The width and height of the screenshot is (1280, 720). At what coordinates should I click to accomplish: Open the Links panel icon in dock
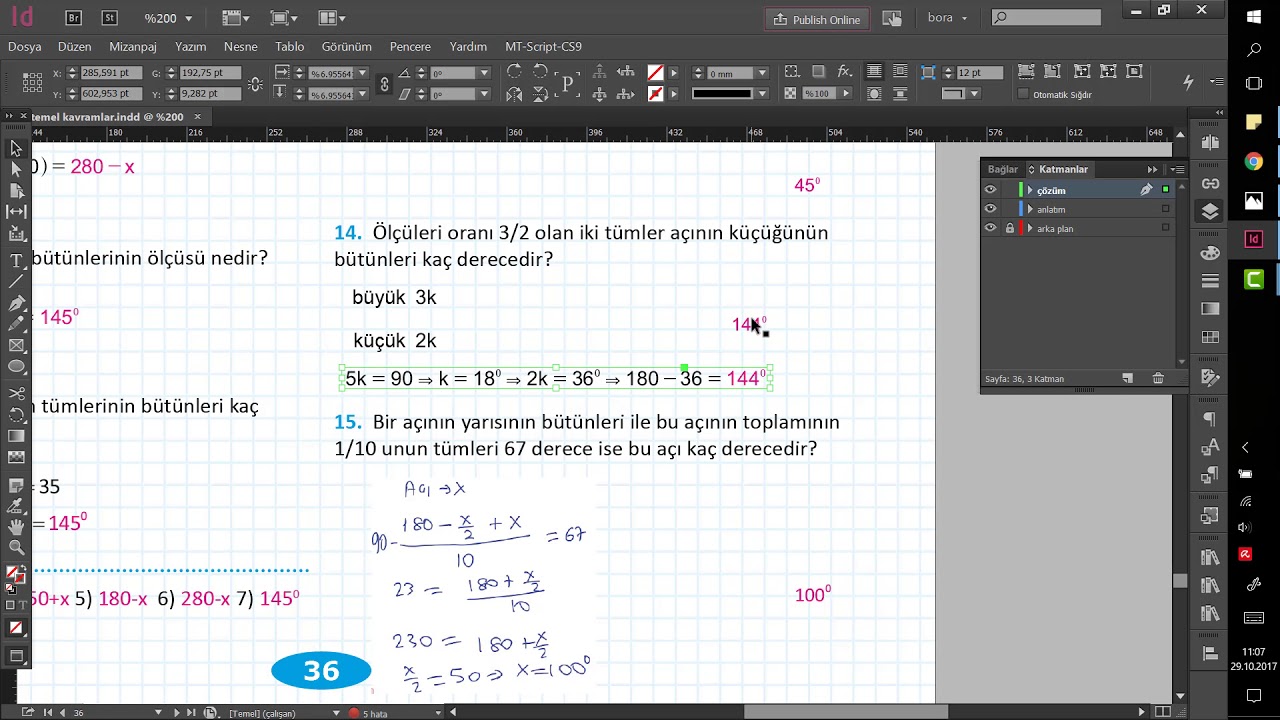[x=1210, y=183]
